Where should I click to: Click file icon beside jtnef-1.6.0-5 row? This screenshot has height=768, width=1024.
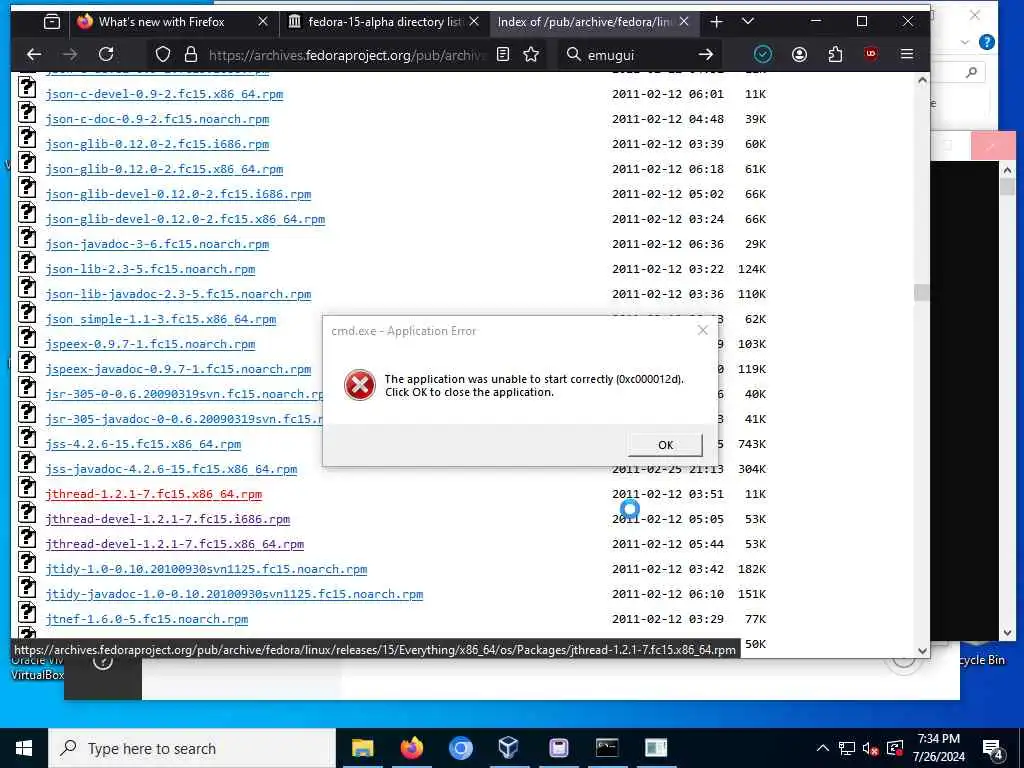click(x=27, y=612)
